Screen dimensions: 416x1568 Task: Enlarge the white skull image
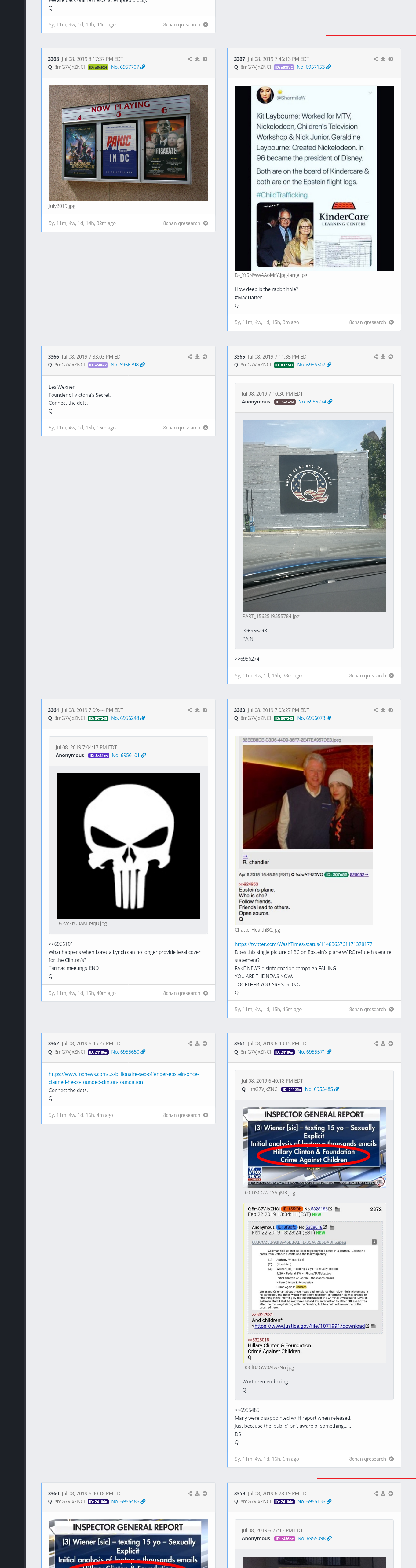click(128, 846)
